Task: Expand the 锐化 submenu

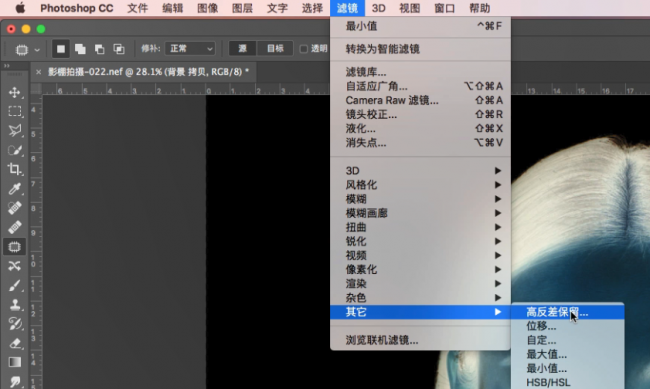Action: pyautogui.click(x=420, y=241)
